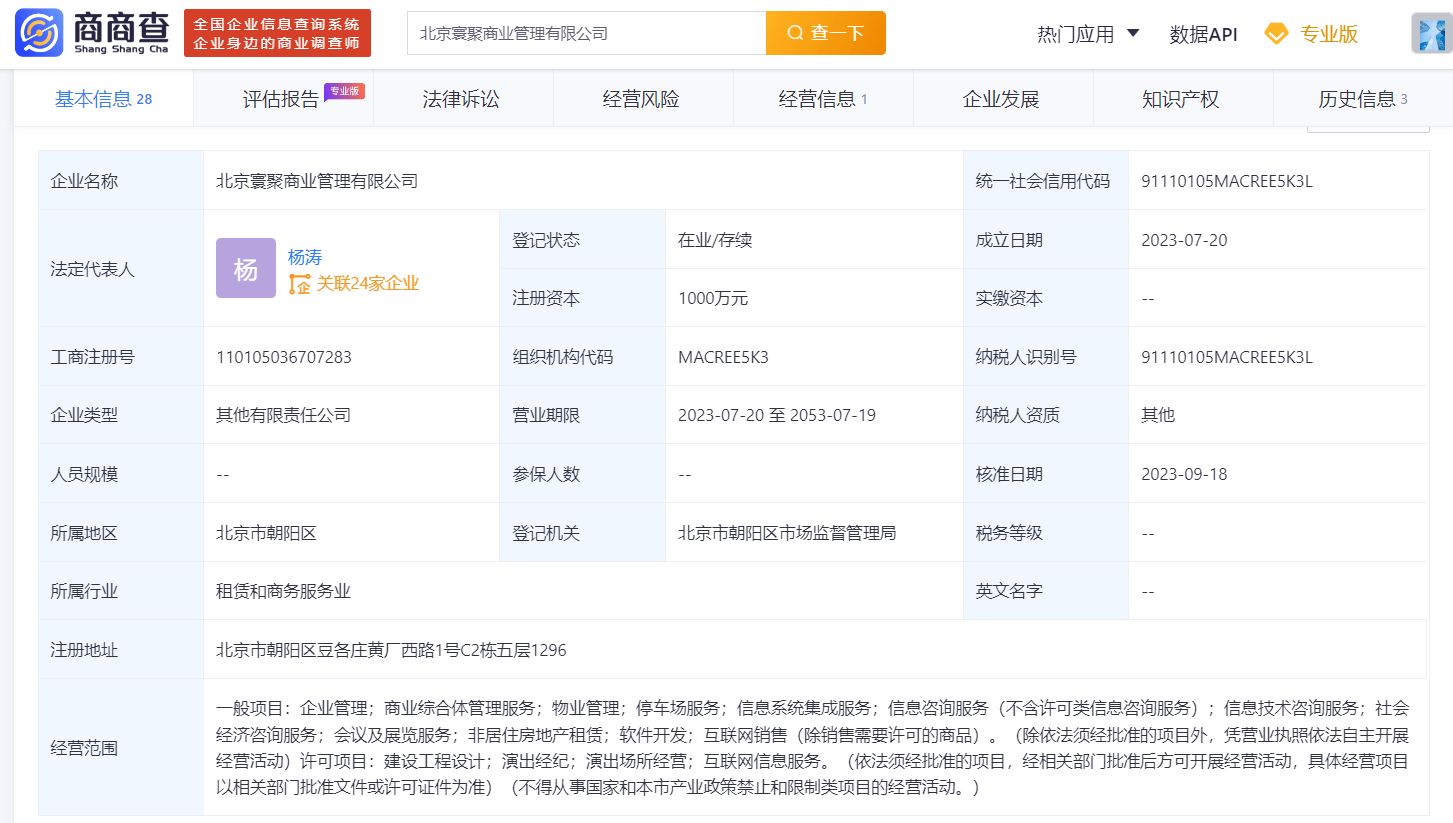This screenshot has height=823, width=1453.
Task: Go to the 知识产权 tab
Action: (x=1181, y=99)
